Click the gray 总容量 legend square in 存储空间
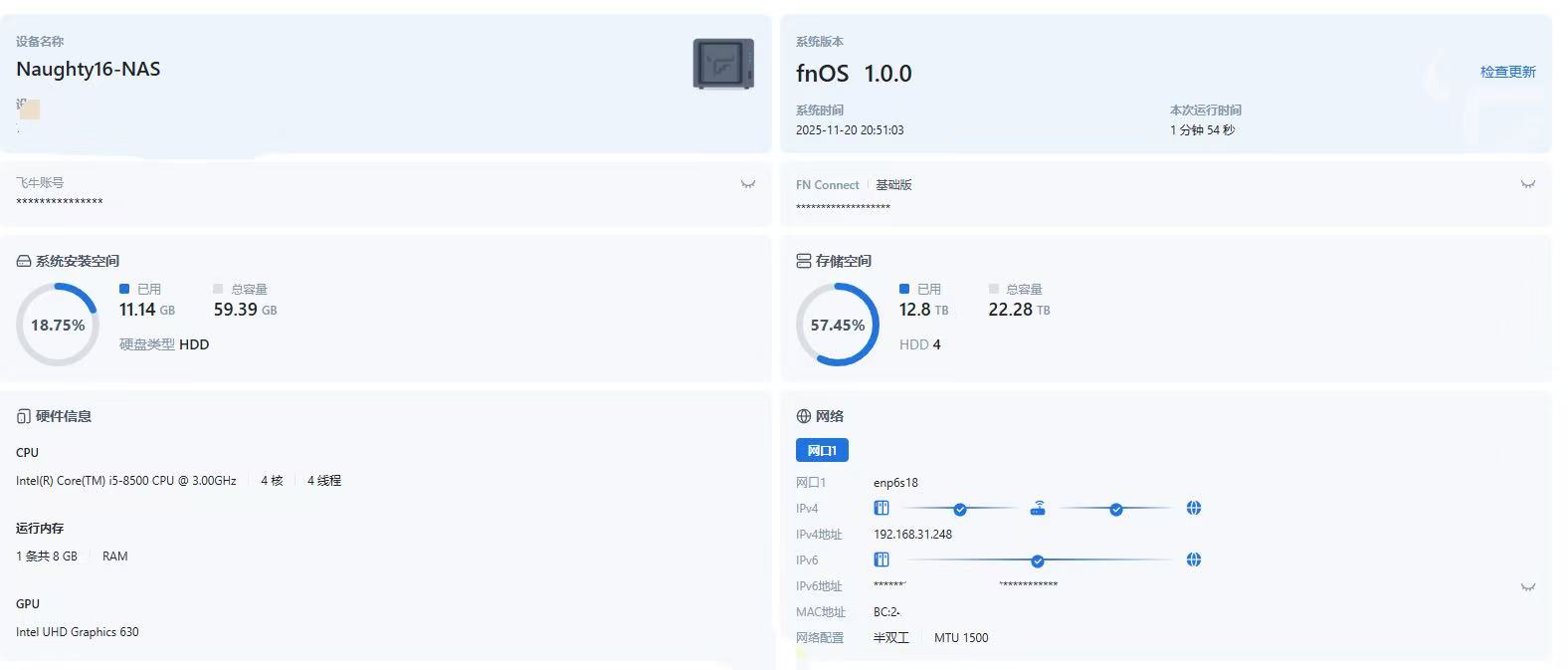Screen dimensions: 1568x670 point(993,289)
